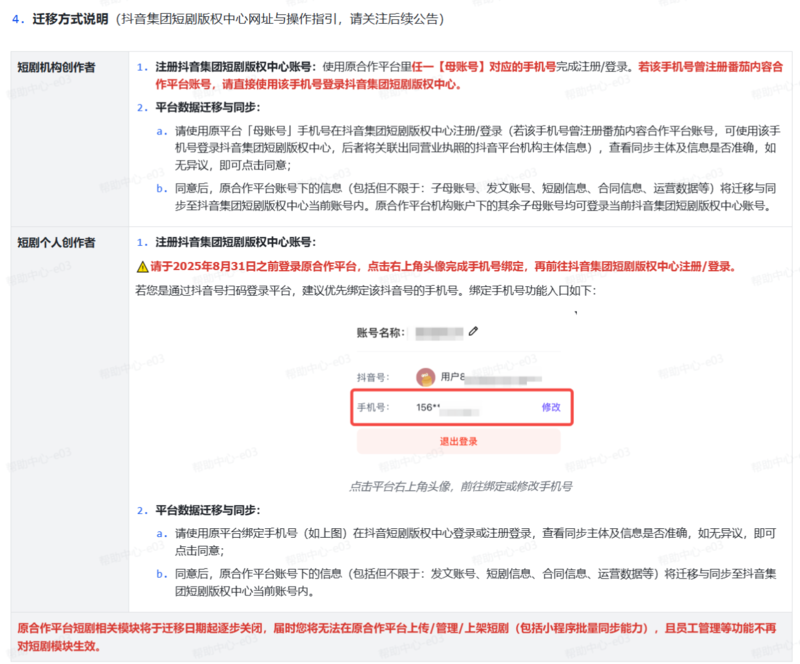This screenshot has height=664, width=800.
Task: Click the 注册抖音集团短剧版权中心账号 heading under 个人创作者
Action: tap(235, 243)
